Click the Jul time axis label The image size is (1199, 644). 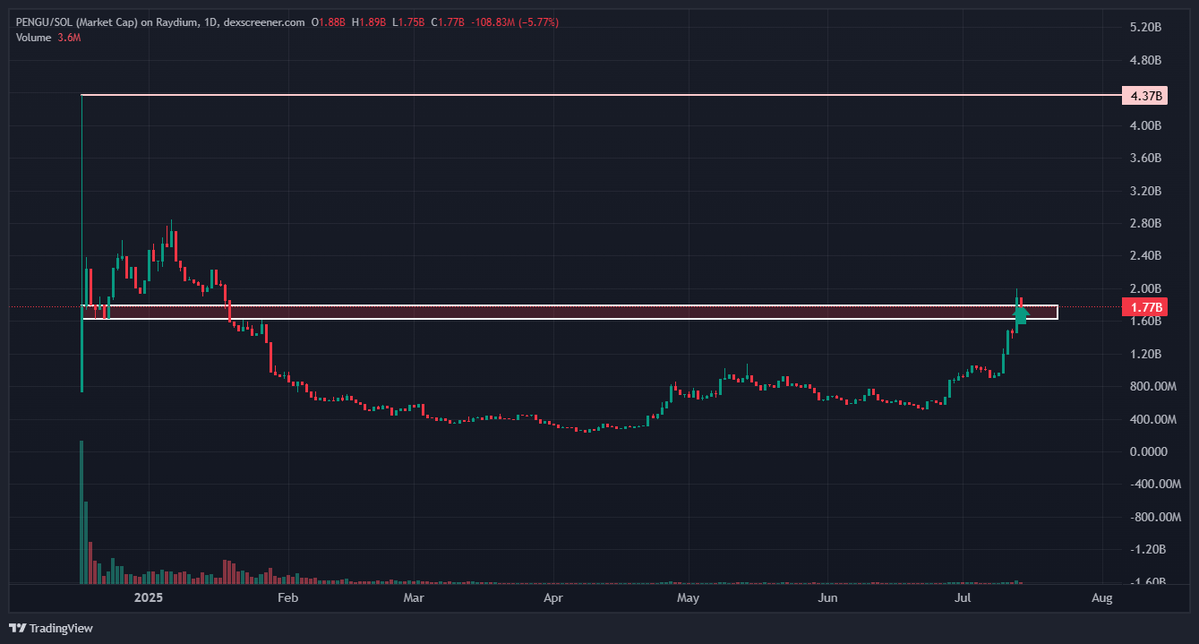(963, 597)
